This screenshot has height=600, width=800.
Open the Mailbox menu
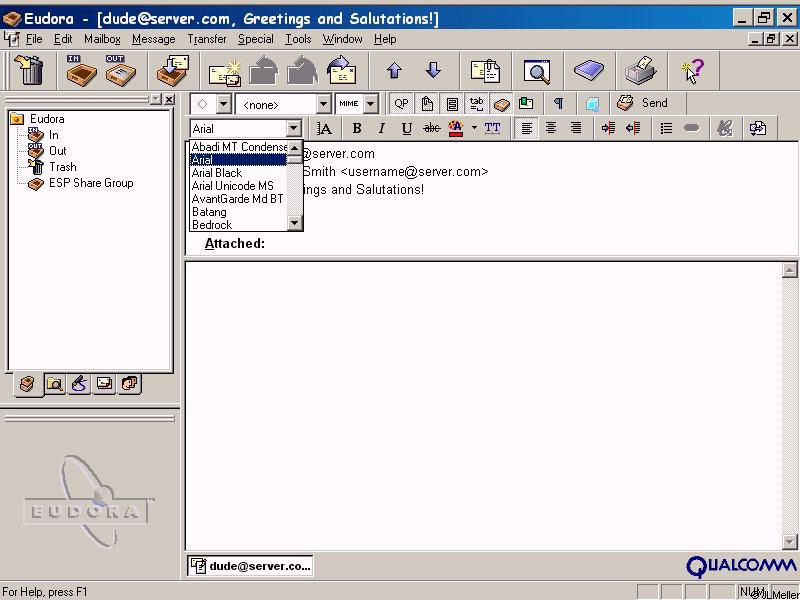(x=102, y=39)
